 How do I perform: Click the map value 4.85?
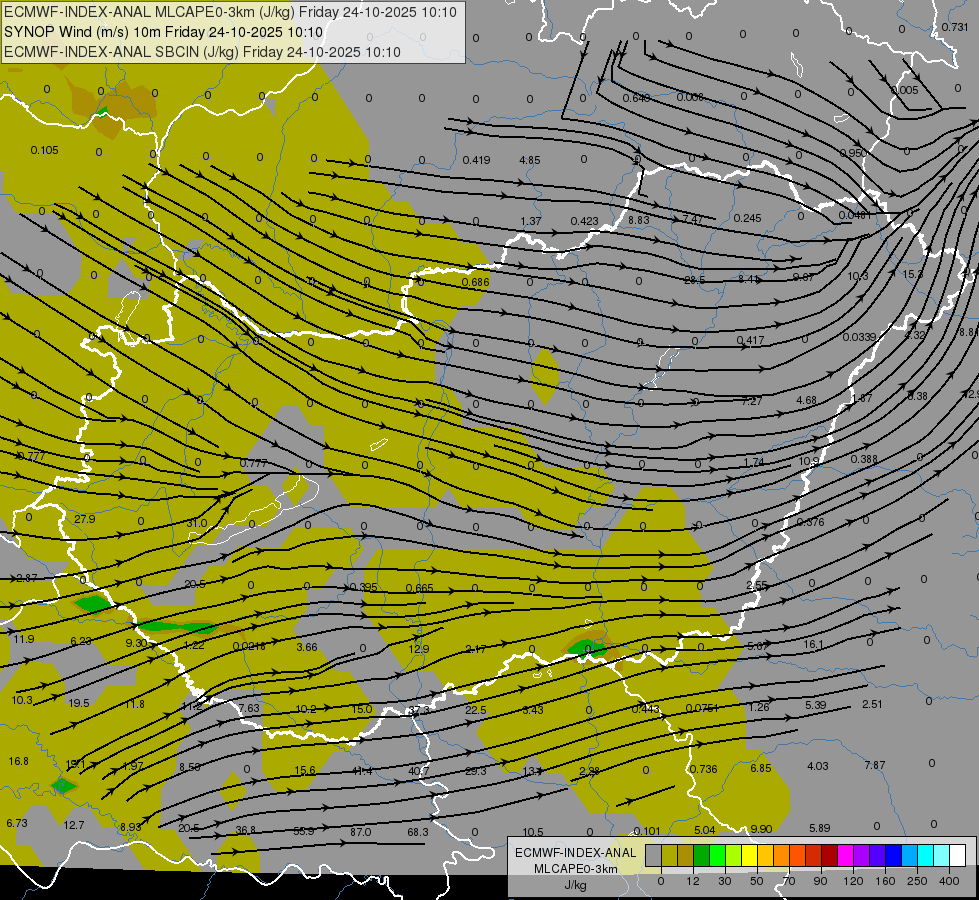[x=529, y=160]
